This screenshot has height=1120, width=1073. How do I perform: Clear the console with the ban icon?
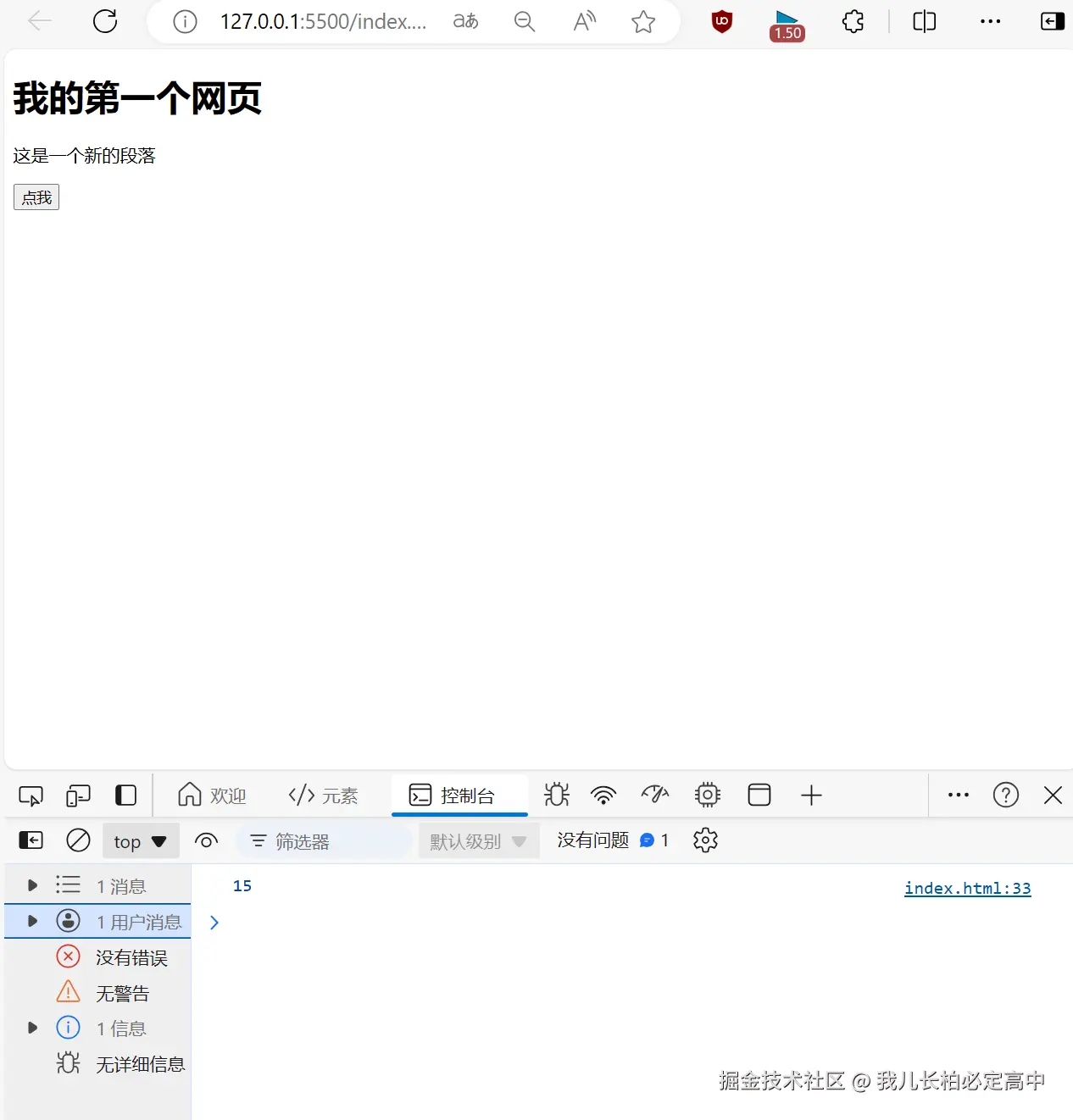click(x=78, y=840)
